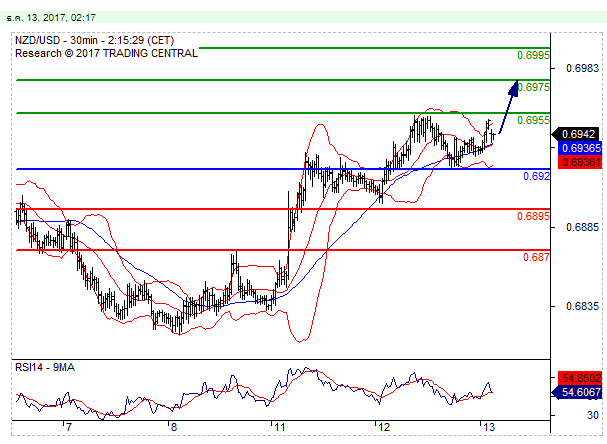
Task: Click the RSI moving average tag 54.6067
Action: [576, 392]
